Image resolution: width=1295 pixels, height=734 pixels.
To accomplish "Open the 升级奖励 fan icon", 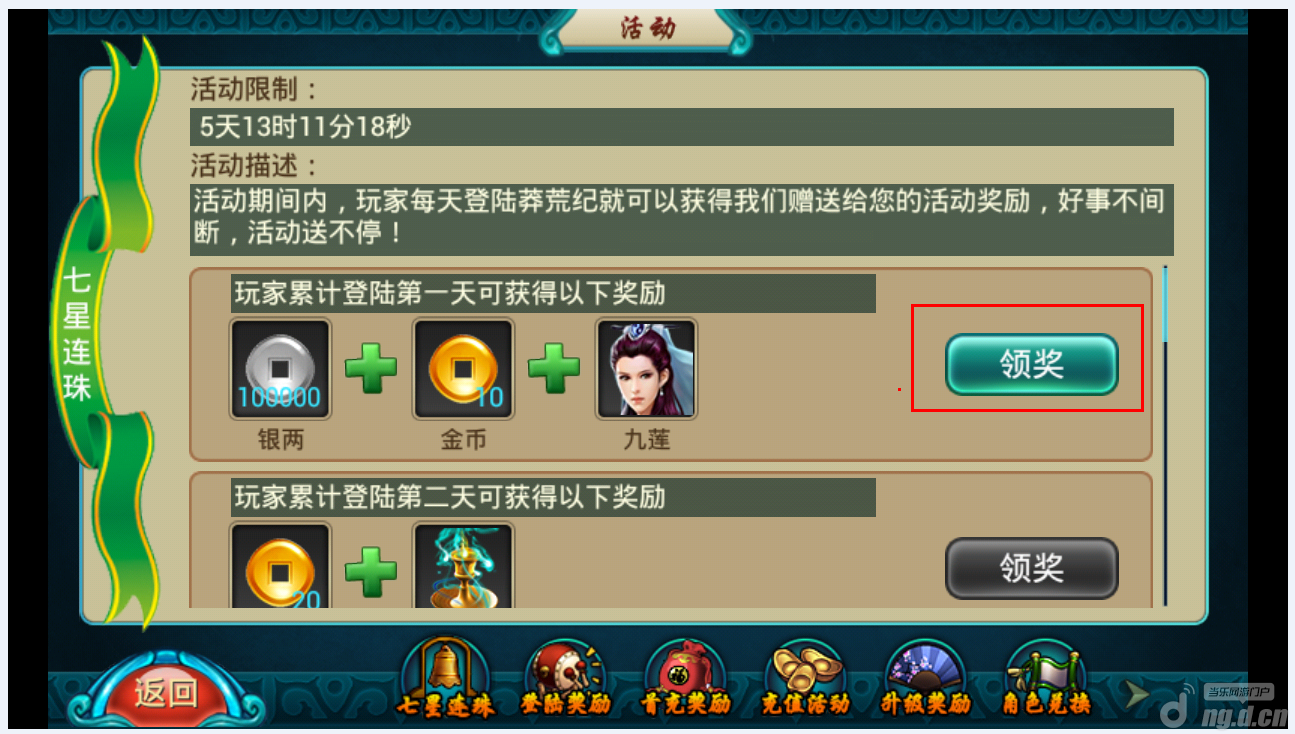I will (926, 679).
